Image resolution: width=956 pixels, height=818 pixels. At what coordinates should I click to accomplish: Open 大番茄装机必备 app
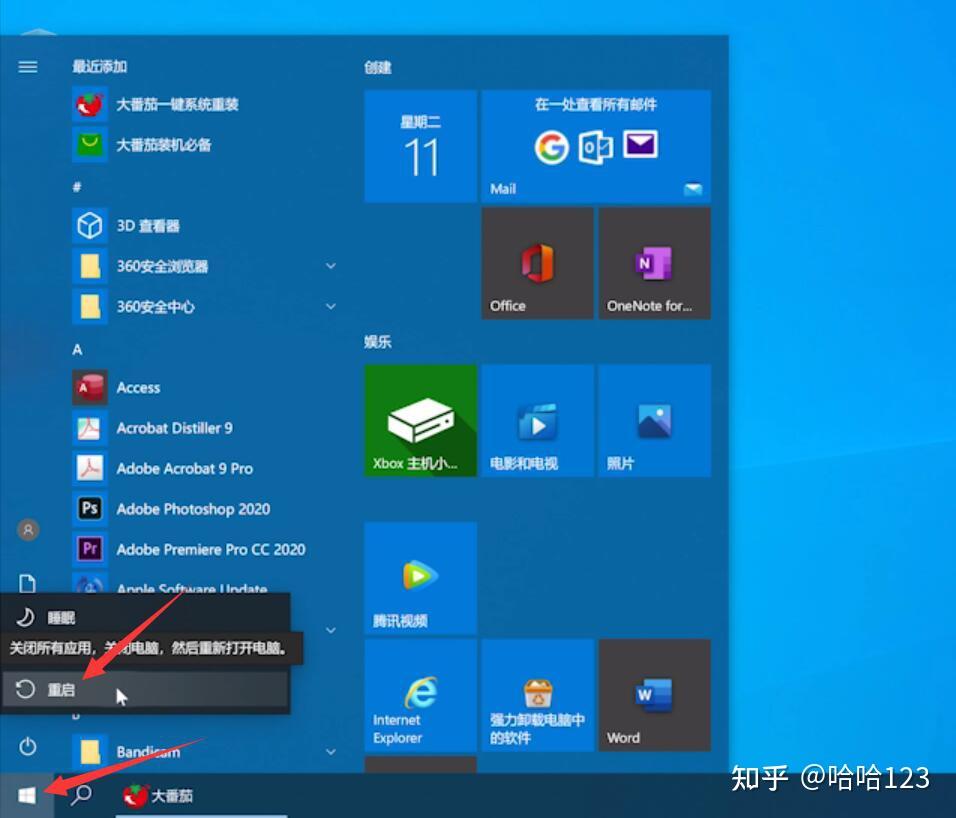tap(204, 145)
